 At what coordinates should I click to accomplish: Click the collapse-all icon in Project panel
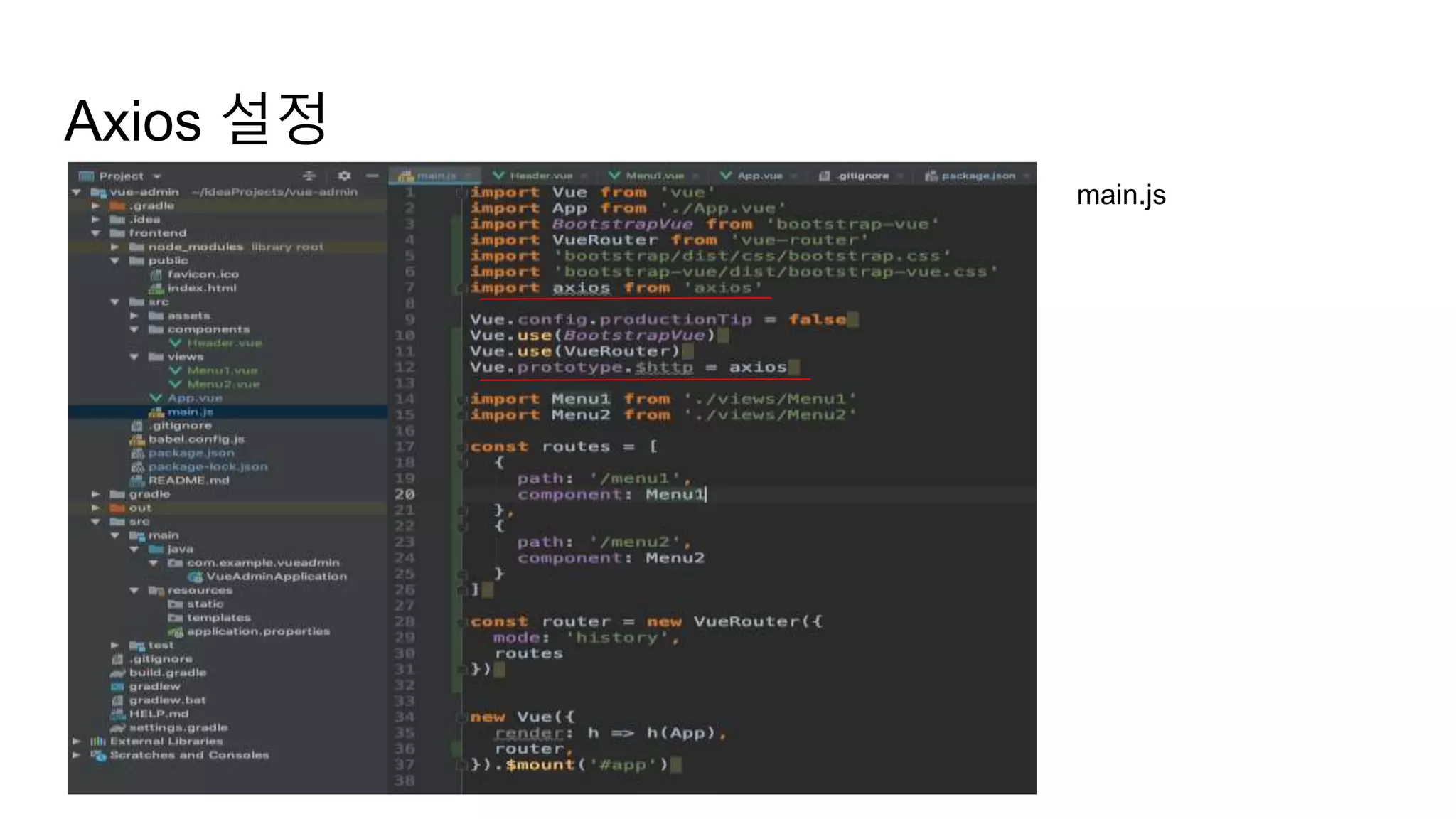[x=309, y=176]
